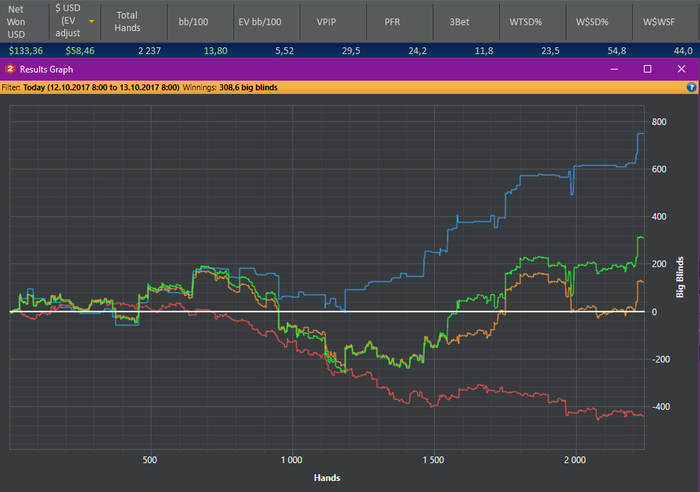Close the Results Graph window
This screenshot has height=492, width=700.
pos(681,69)
